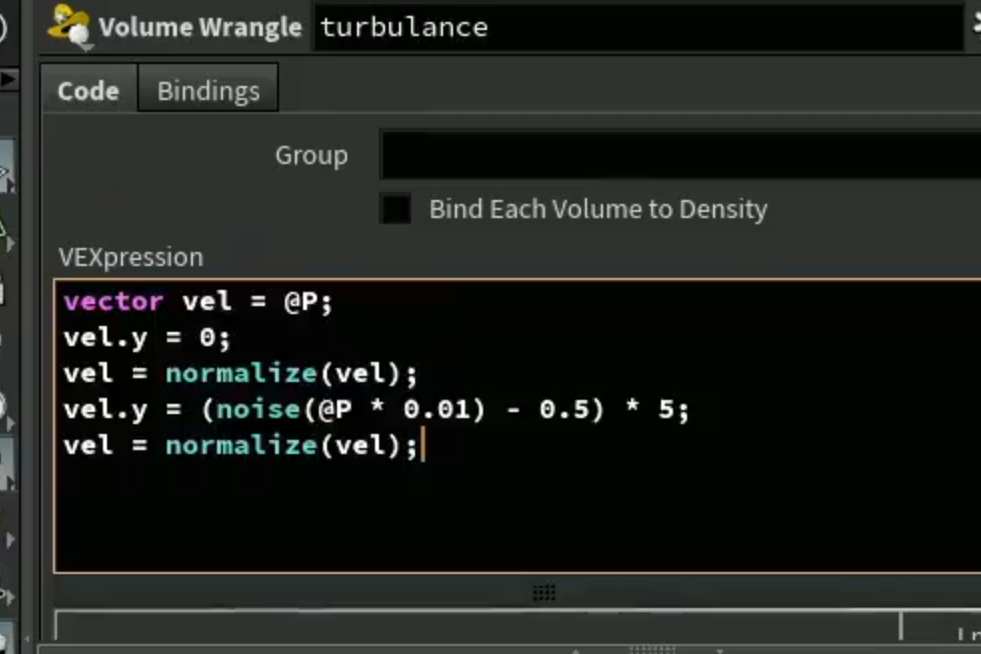Click the dotted resize grip below VEXpression editor
981x654 pixels.
pos(544,592)
